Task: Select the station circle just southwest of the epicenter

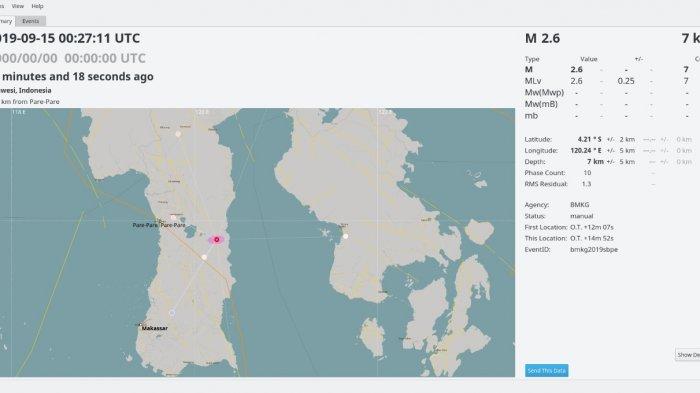Action: pyautogui.click(x=204, y=257)
